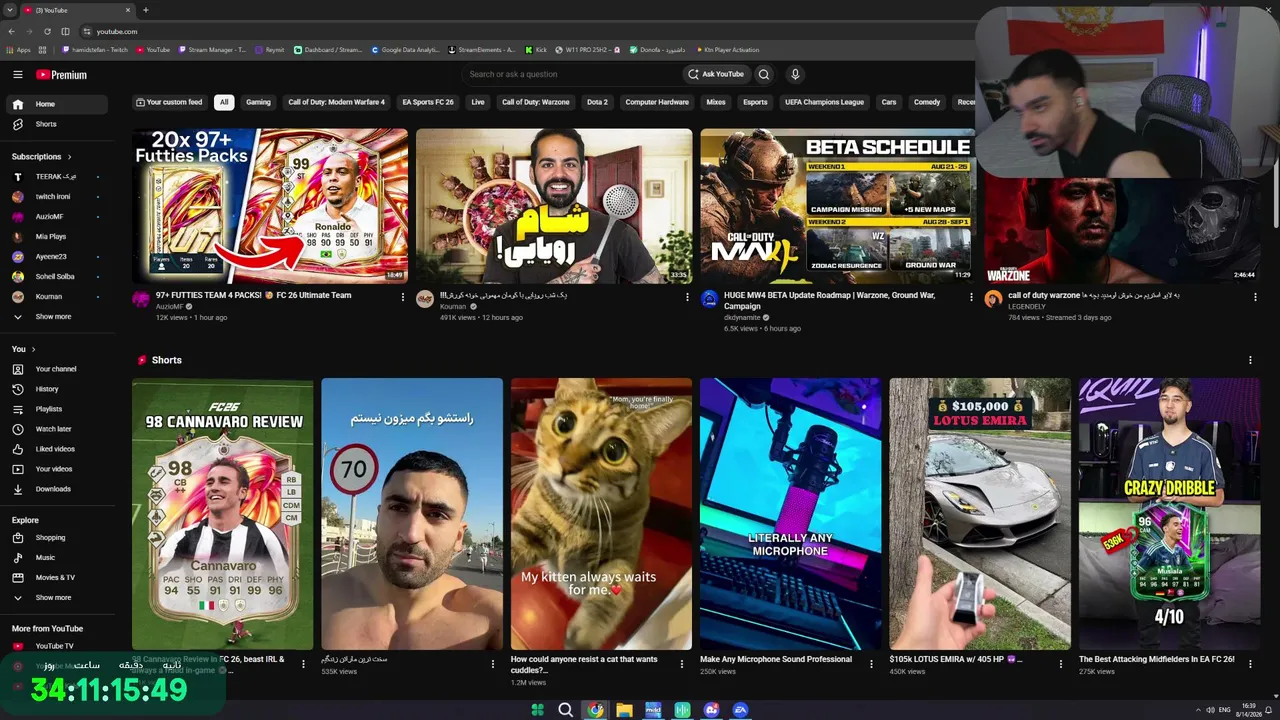Open 'Your custom feed' chip

(168, 102)
